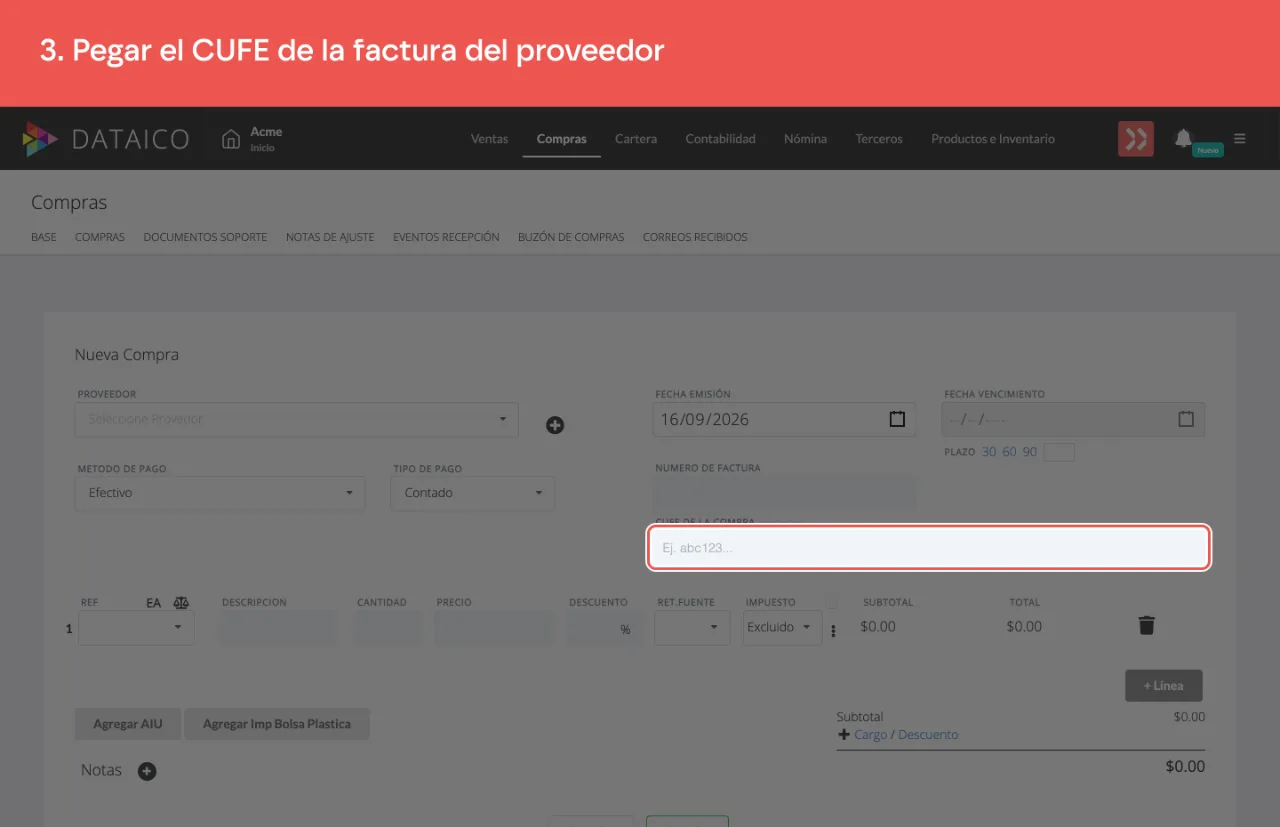Expand the Ref product dropdown

[136, 627]
